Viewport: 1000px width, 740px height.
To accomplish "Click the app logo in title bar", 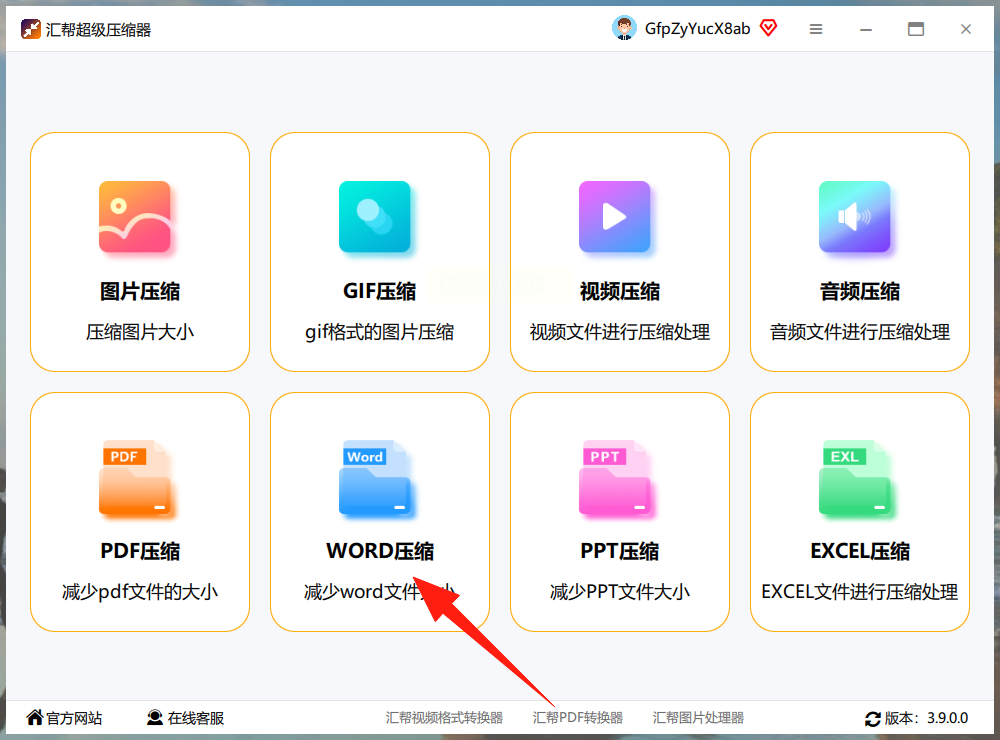I will (x=31, y=29).
